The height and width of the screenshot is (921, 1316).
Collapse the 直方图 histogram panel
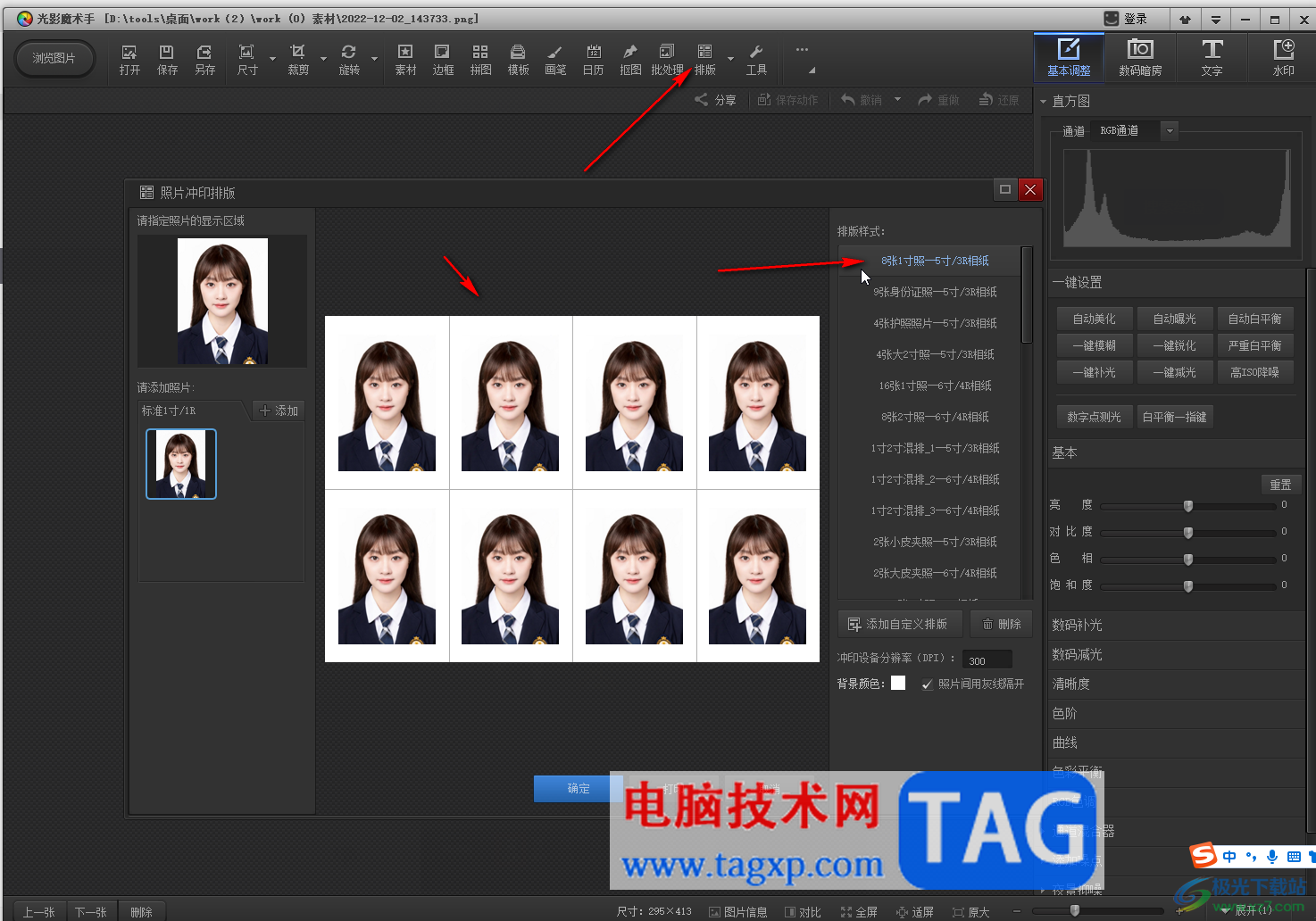(1043, 102)
